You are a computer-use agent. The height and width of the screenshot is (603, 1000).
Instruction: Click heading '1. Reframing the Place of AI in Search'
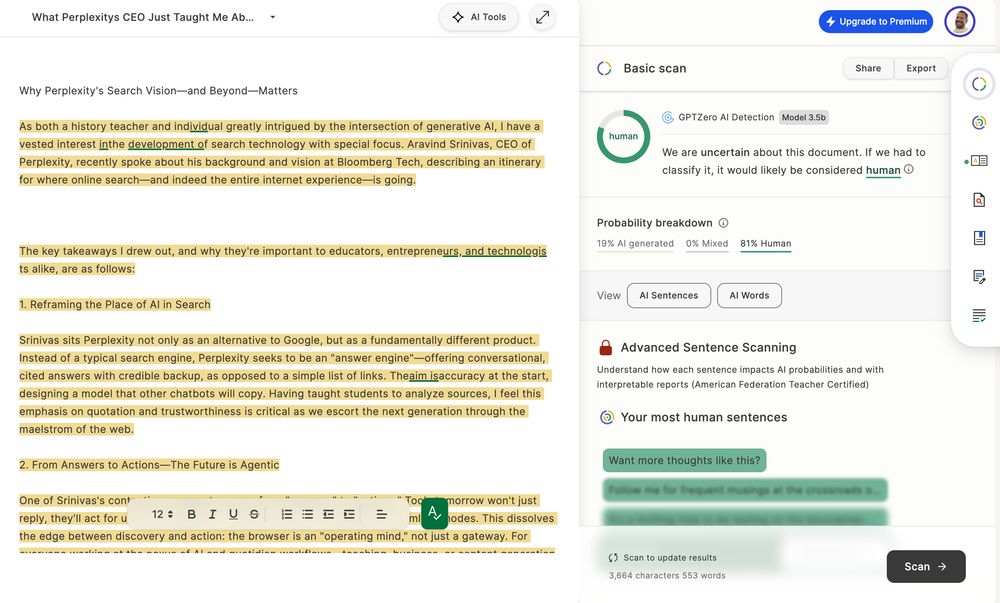click(115, 305)
